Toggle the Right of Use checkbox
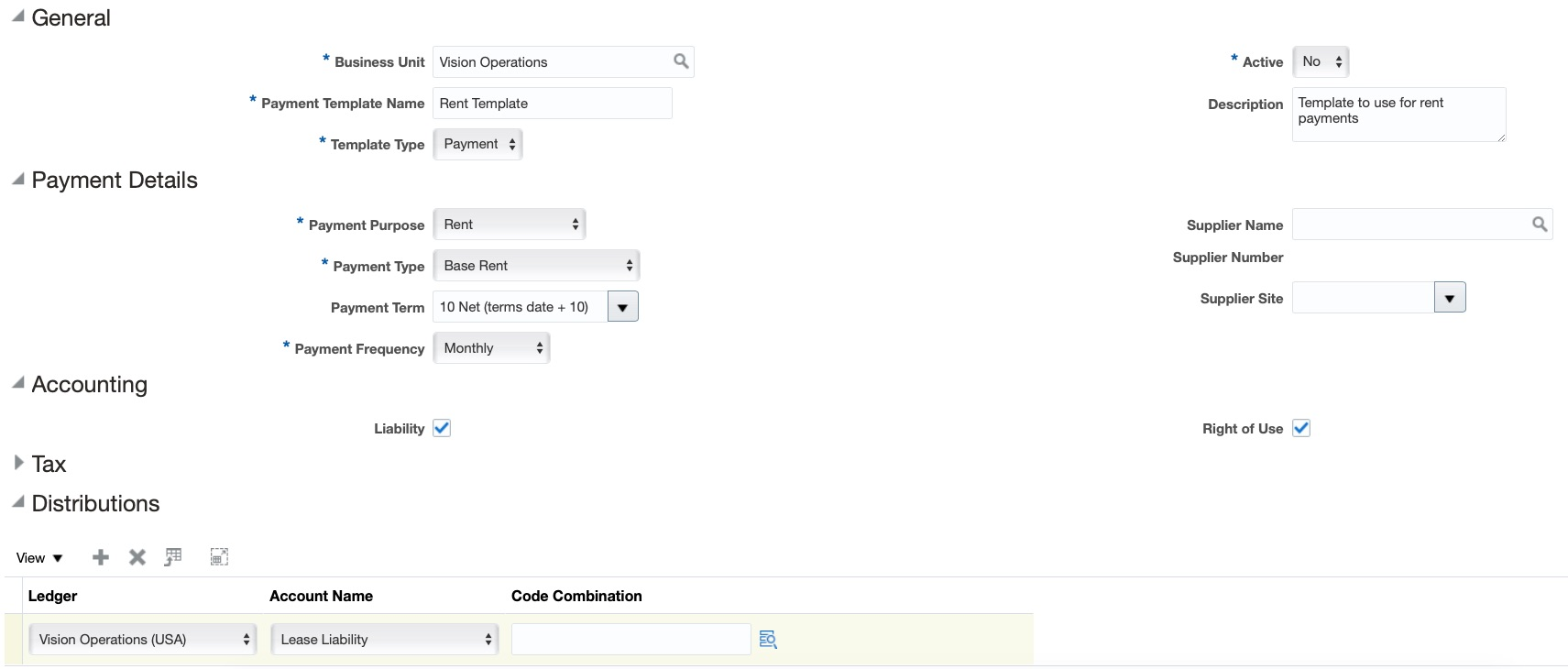The image size is (1568, 669). pos(1301,428)
